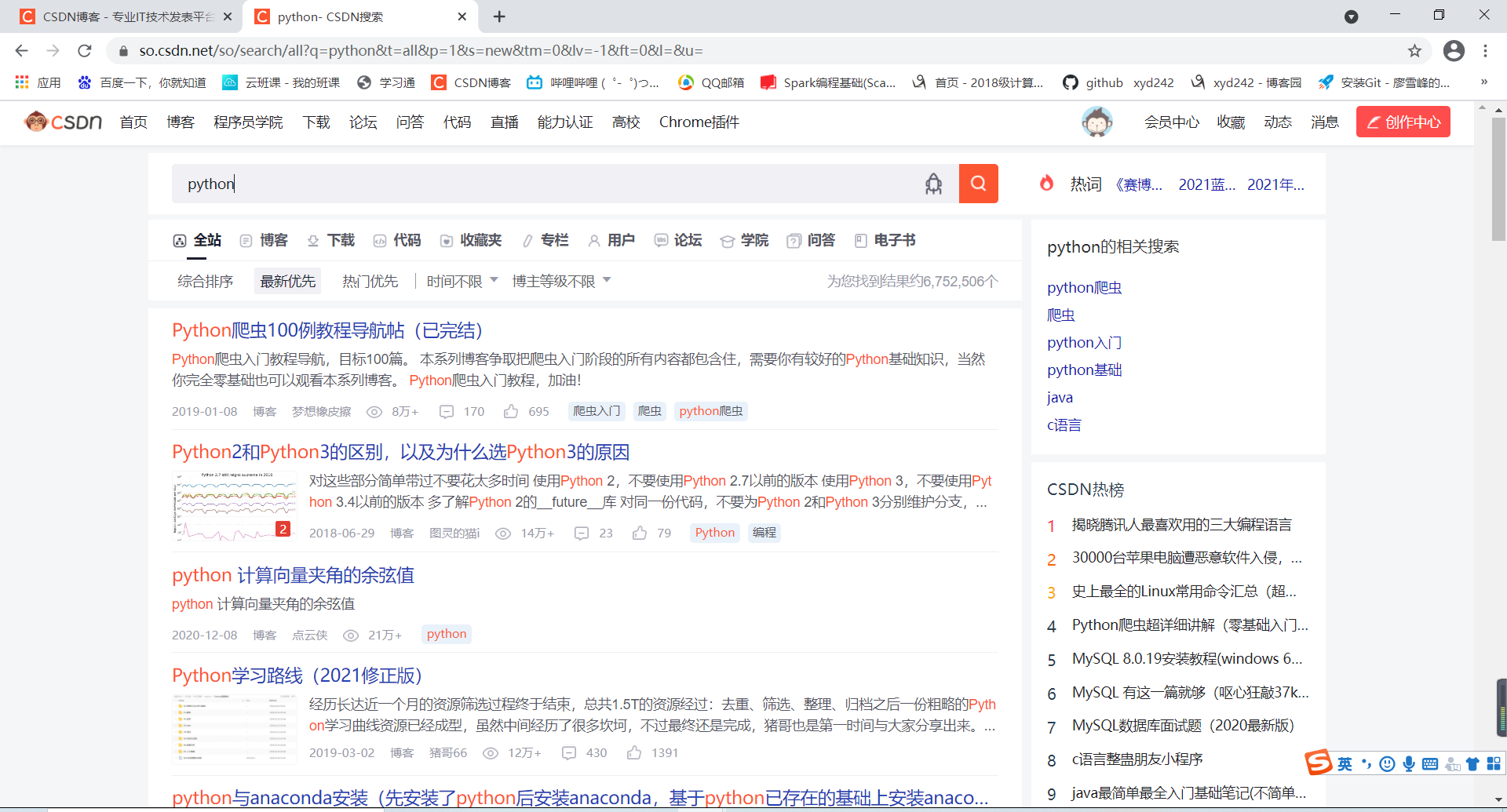The image size is (1507, 812).
Task: Switch to the 学院 search tab
Action: (x=744, y=240)
